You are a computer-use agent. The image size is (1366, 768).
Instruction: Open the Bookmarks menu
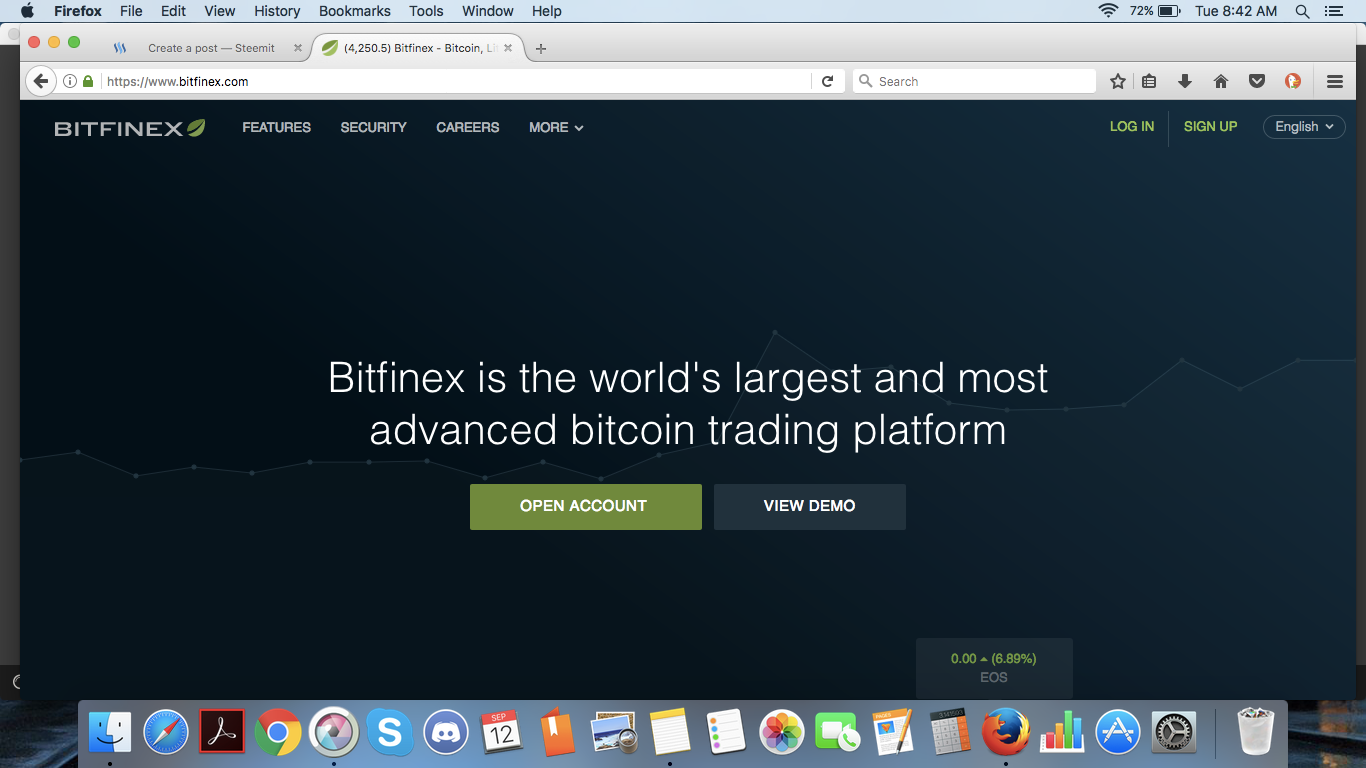click(x=355, y=11)
